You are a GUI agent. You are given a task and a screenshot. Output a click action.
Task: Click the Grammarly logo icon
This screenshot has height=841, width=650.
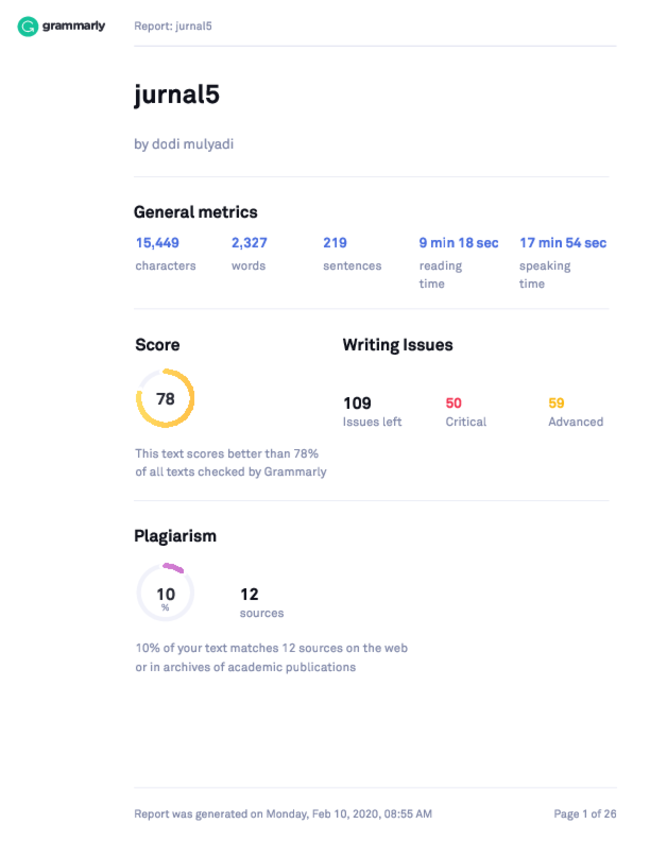click(28, 26)
